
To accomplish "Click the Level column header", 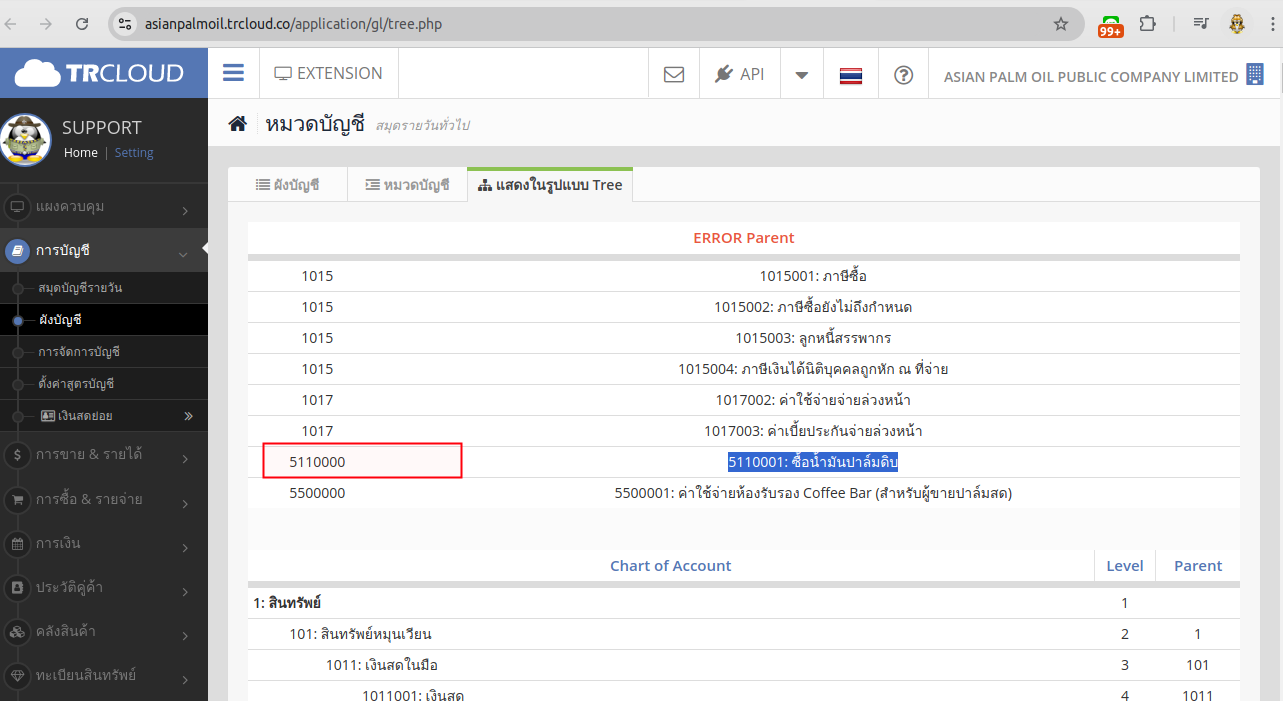I will pos(1125,565).
